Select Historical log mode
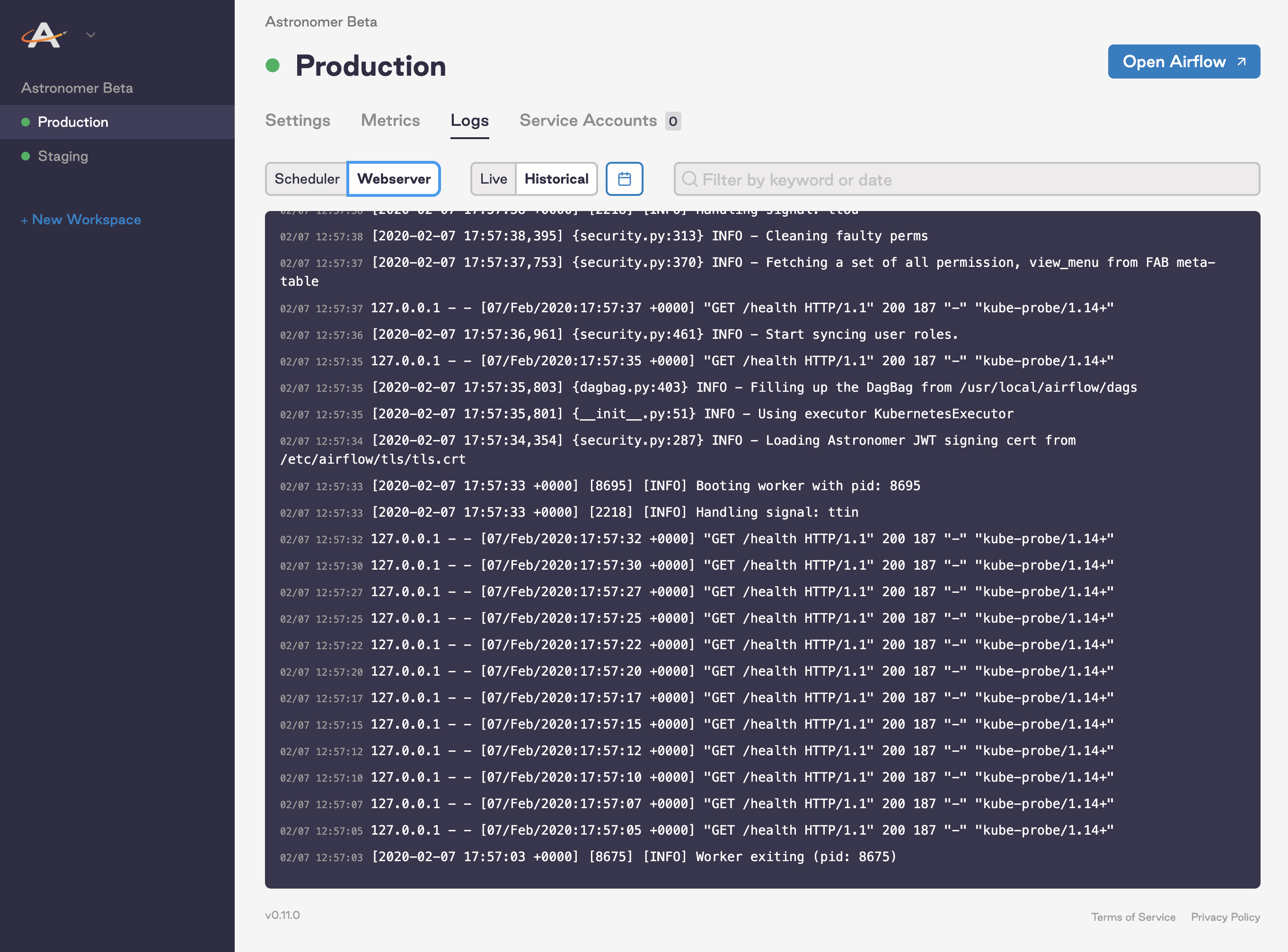The image size is (1288, 952). pos(556,179)
